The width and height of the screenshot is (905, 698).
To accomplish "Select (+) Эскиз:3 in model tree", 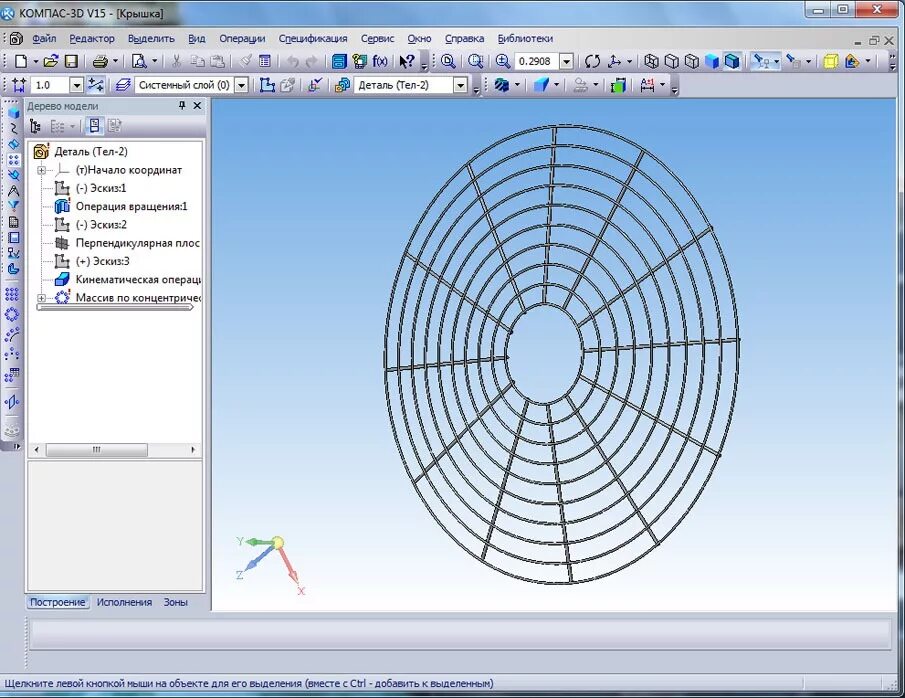I will point(103,262).
